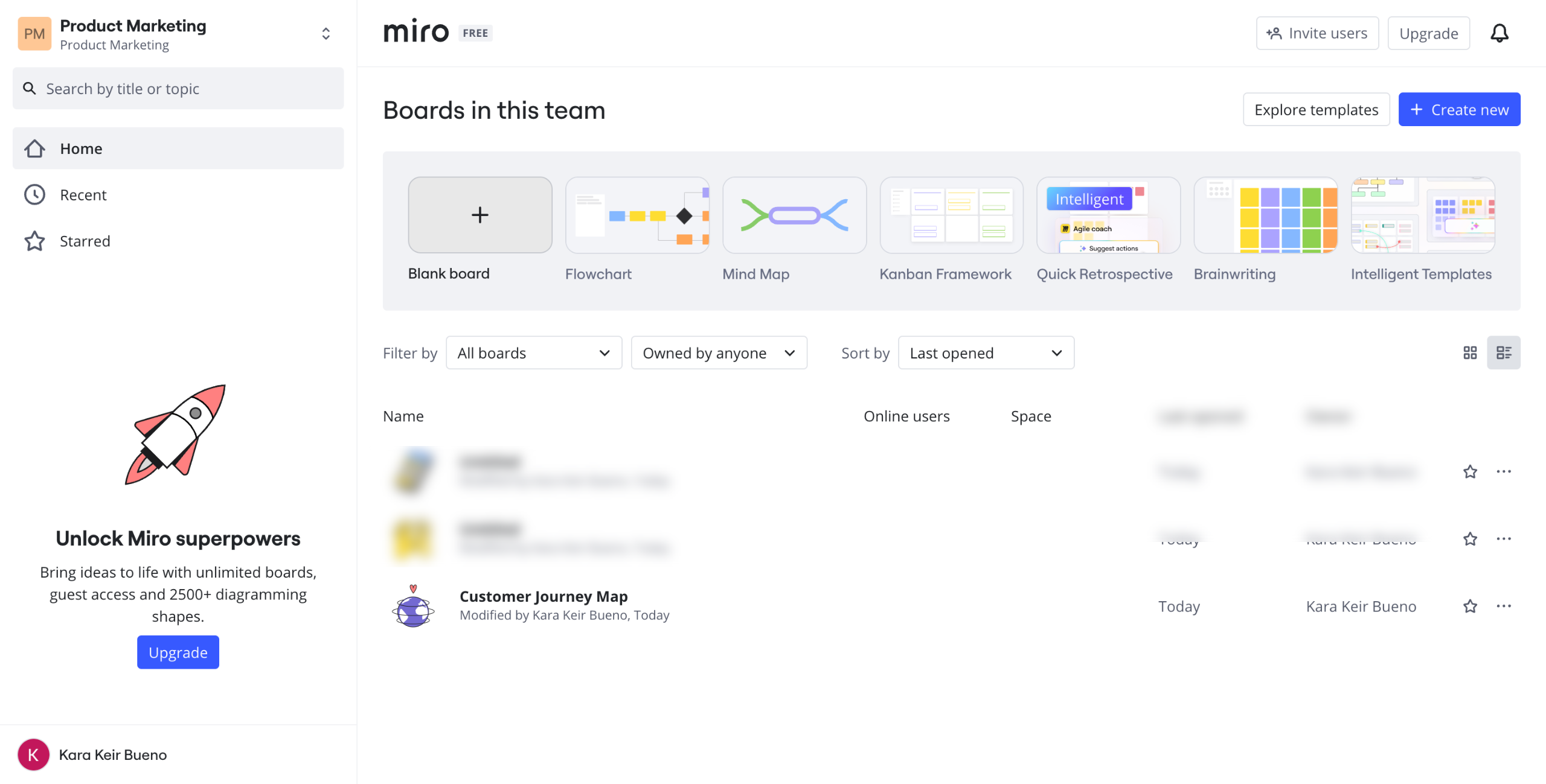Click the Create new button

point(1458,110)
